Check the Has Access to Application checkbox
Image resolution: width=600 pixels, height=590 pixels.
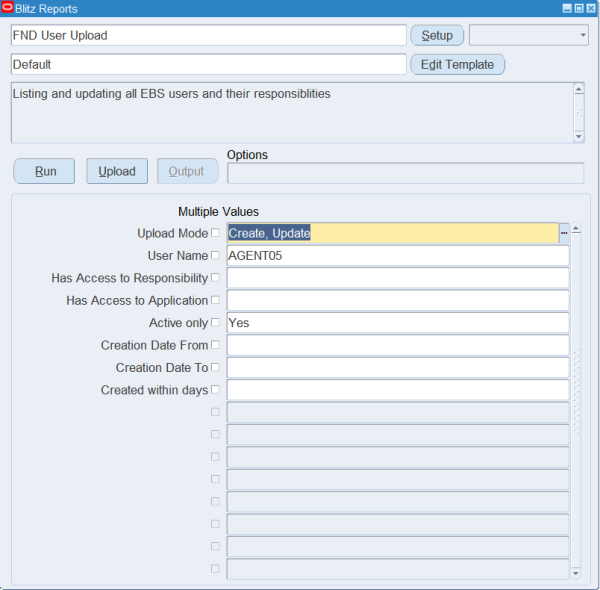pyautogui.click(x=215, y=300)
